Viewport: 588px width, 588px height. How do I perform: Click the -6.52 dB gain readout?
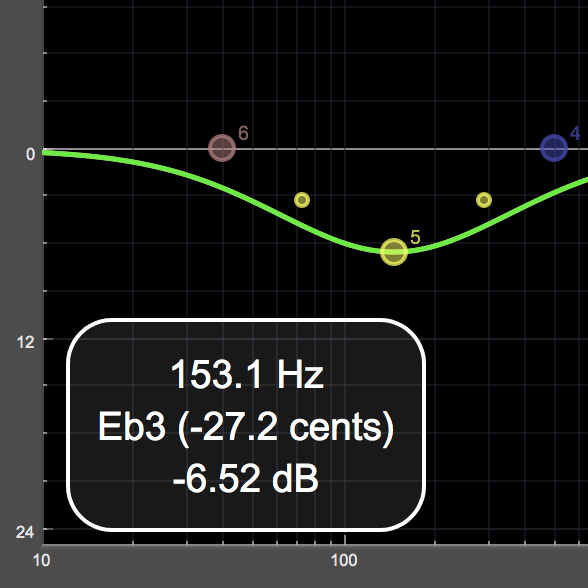click(246, 479)
